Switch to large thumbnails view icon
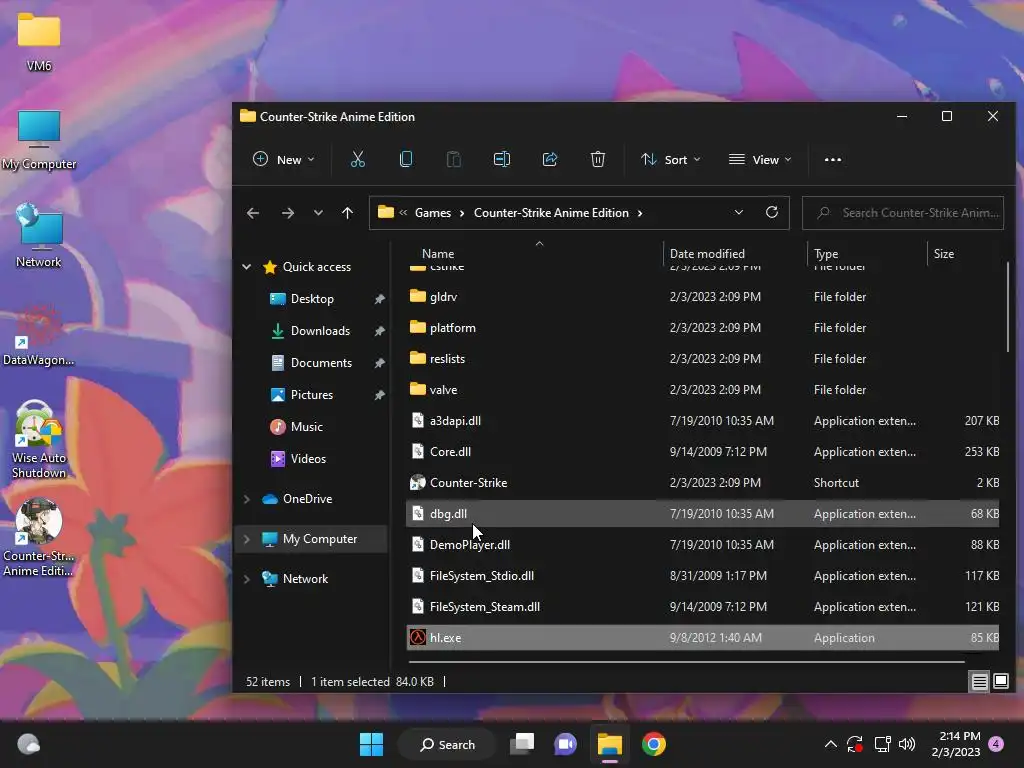1024x768 pixels. [1001, 682]
